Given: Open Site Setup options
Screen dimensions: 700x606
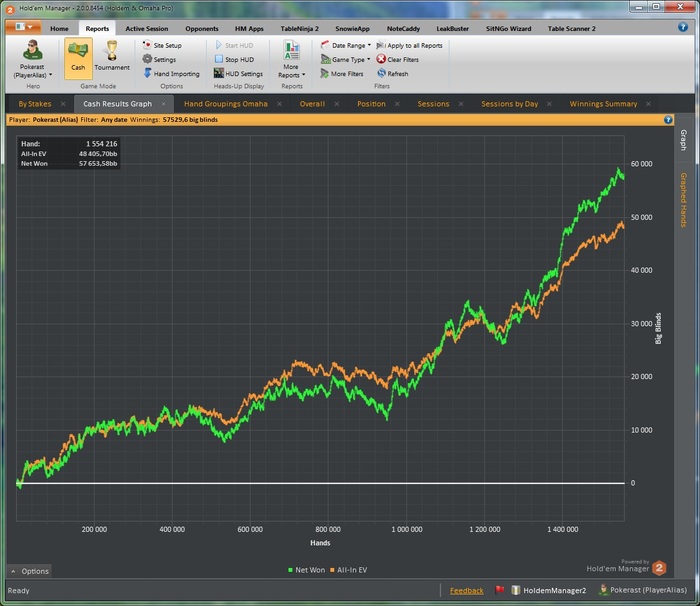Looking at the screenshot, I should click(162, 45).
